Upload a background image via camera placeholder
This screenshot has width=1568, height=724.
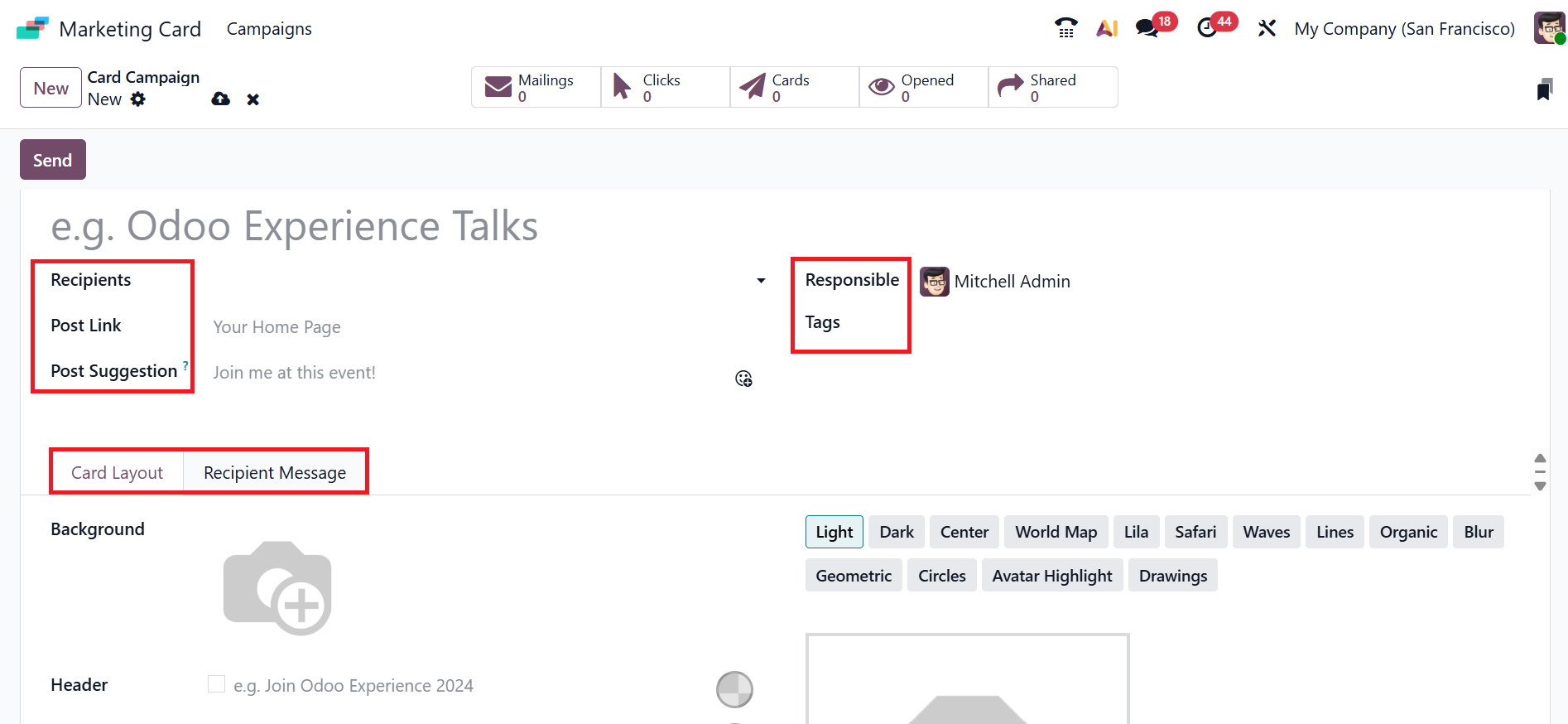(277, 587)
